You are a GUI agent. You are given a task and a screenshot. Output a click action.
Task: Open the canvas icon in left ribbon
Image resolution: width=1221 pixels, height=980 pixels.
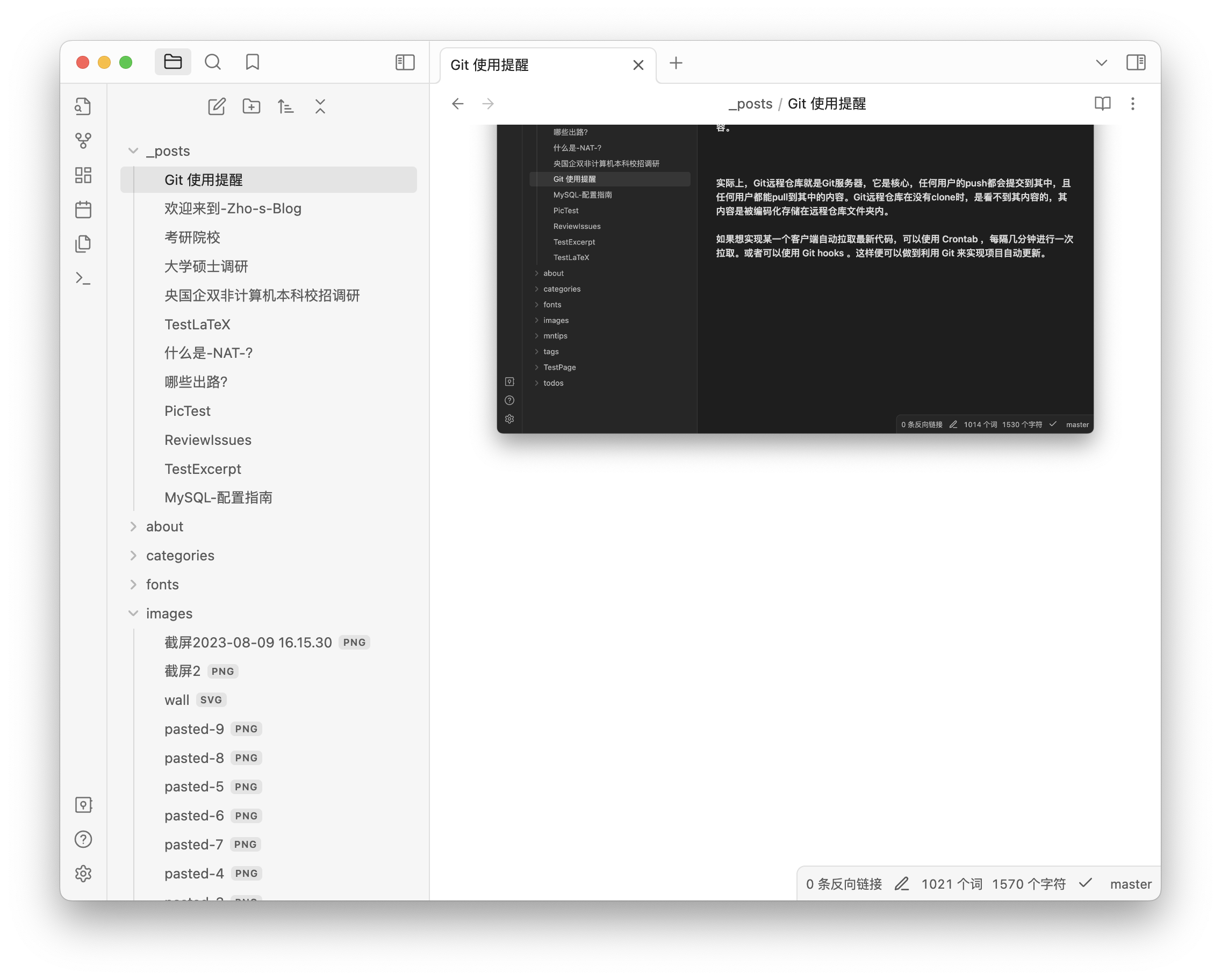[x=83, y=175]
